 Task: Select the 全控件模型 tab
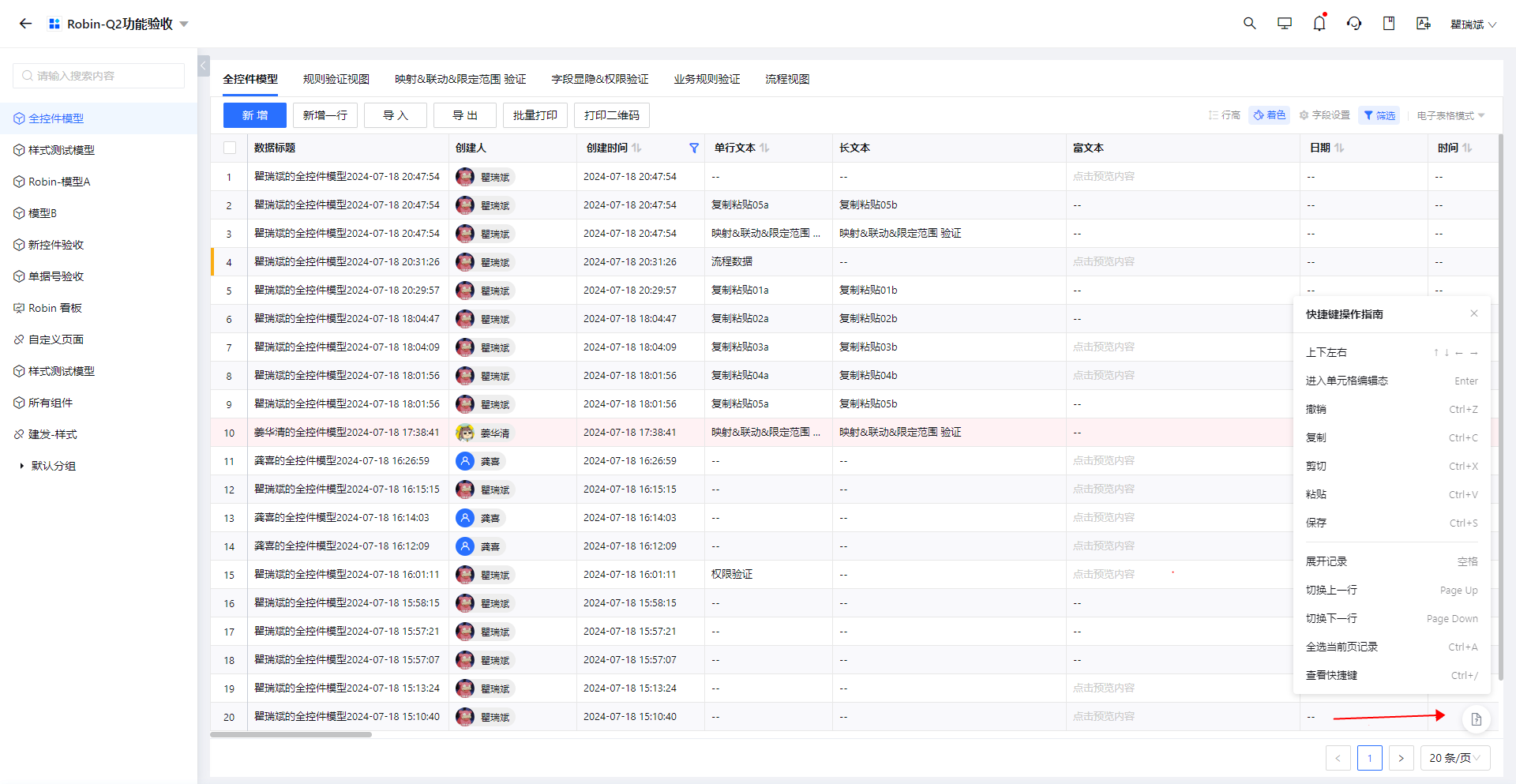tap(250, 79)
